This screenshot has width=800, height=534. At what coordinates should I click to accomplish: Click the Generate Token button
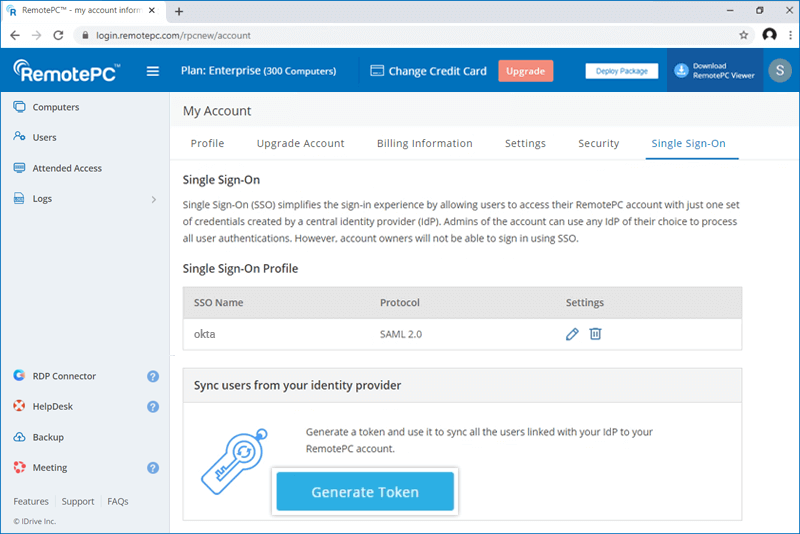pyautogui.click(x=365, y=492)
